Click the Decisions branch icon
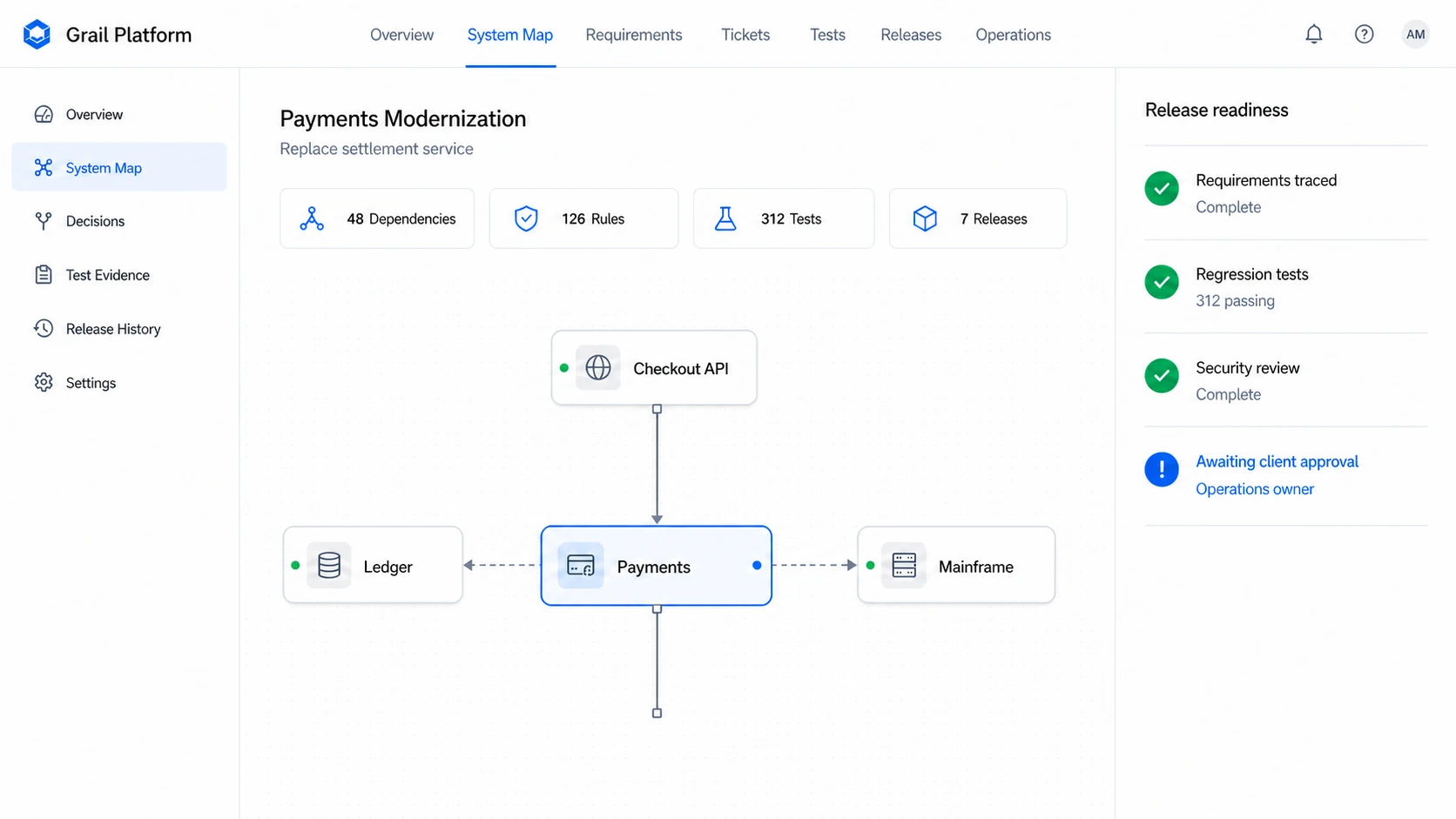Image resolution: width=1456 pixels, height=819 pixels. click(x=44, y=221)
